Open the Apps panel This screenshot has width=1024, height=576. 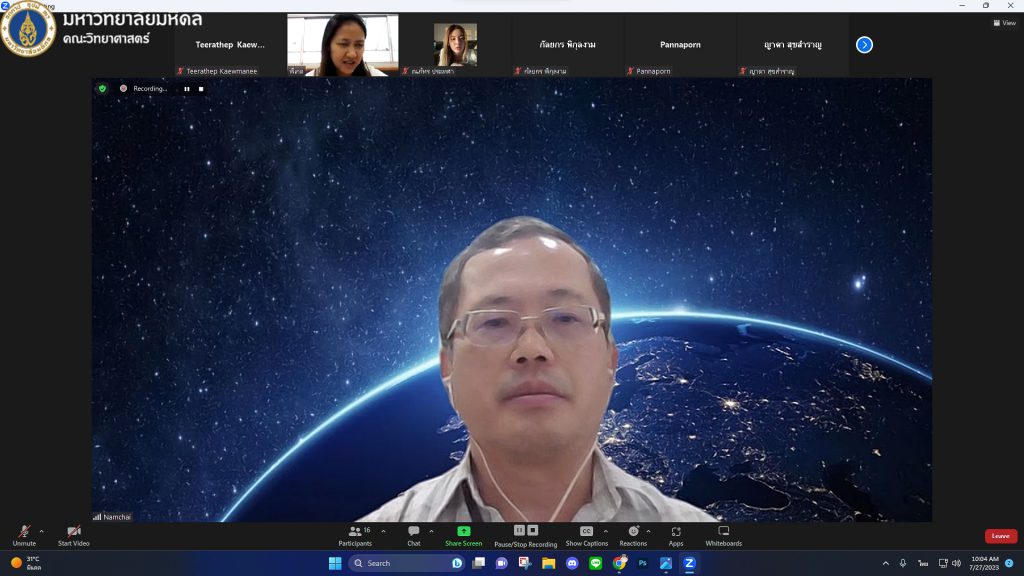pos(676,531)
